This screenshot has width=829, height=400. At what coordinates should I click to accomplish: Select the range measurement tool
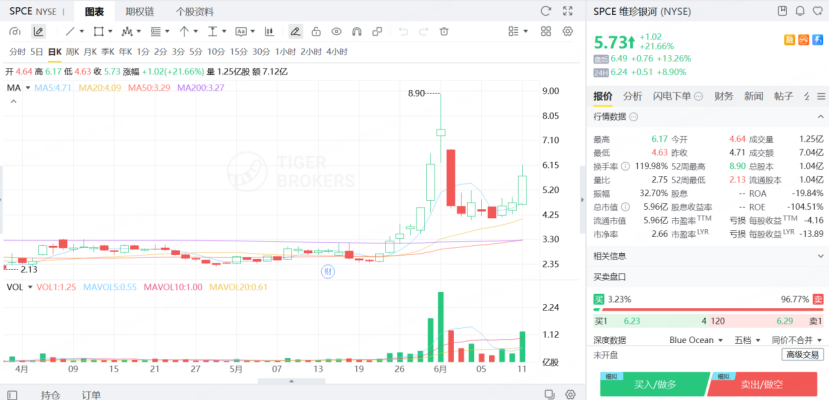pyautogui.click(x=213, y=32)
